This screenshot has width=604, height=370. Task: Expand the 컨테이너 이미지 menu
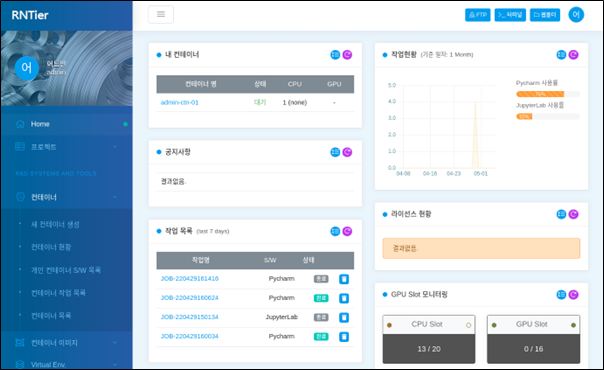tap(67, 342)
